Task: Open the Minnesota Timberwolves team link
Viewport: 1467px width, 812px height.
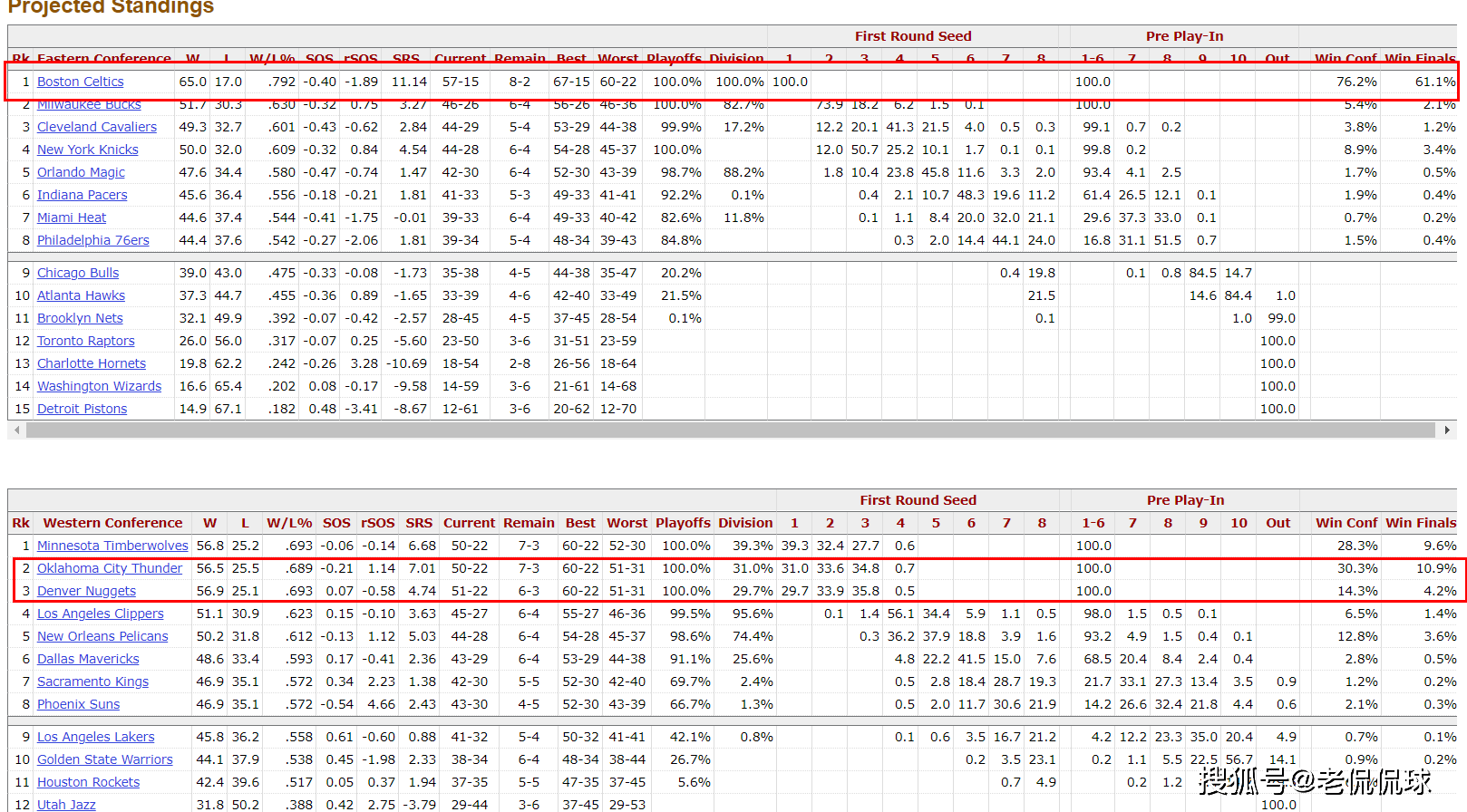Action: click(x=112, y=546)
